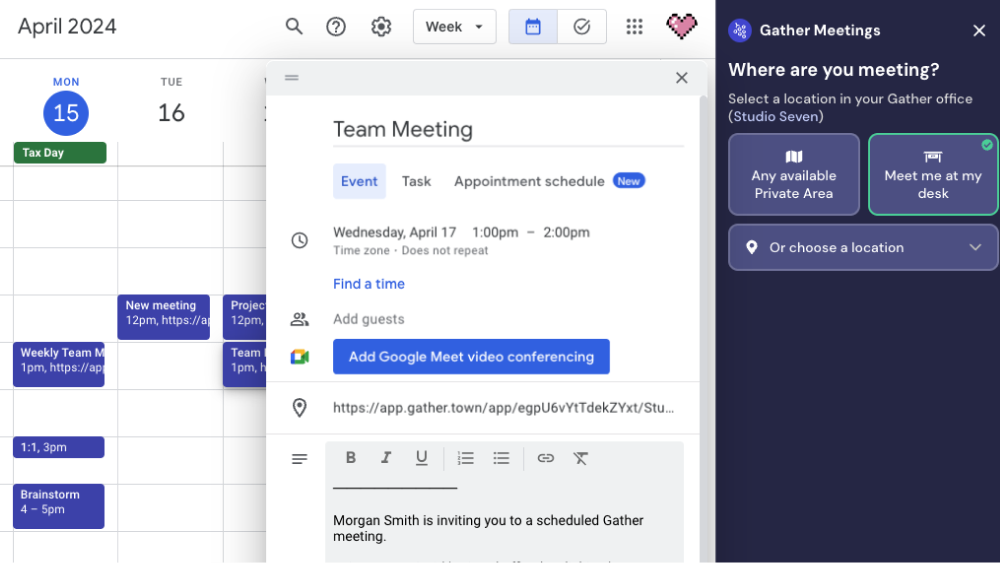The width and height of the screenshot is (1000, 563).
Task: Select Monday 15 date header
Action: (x=66, y=113)
